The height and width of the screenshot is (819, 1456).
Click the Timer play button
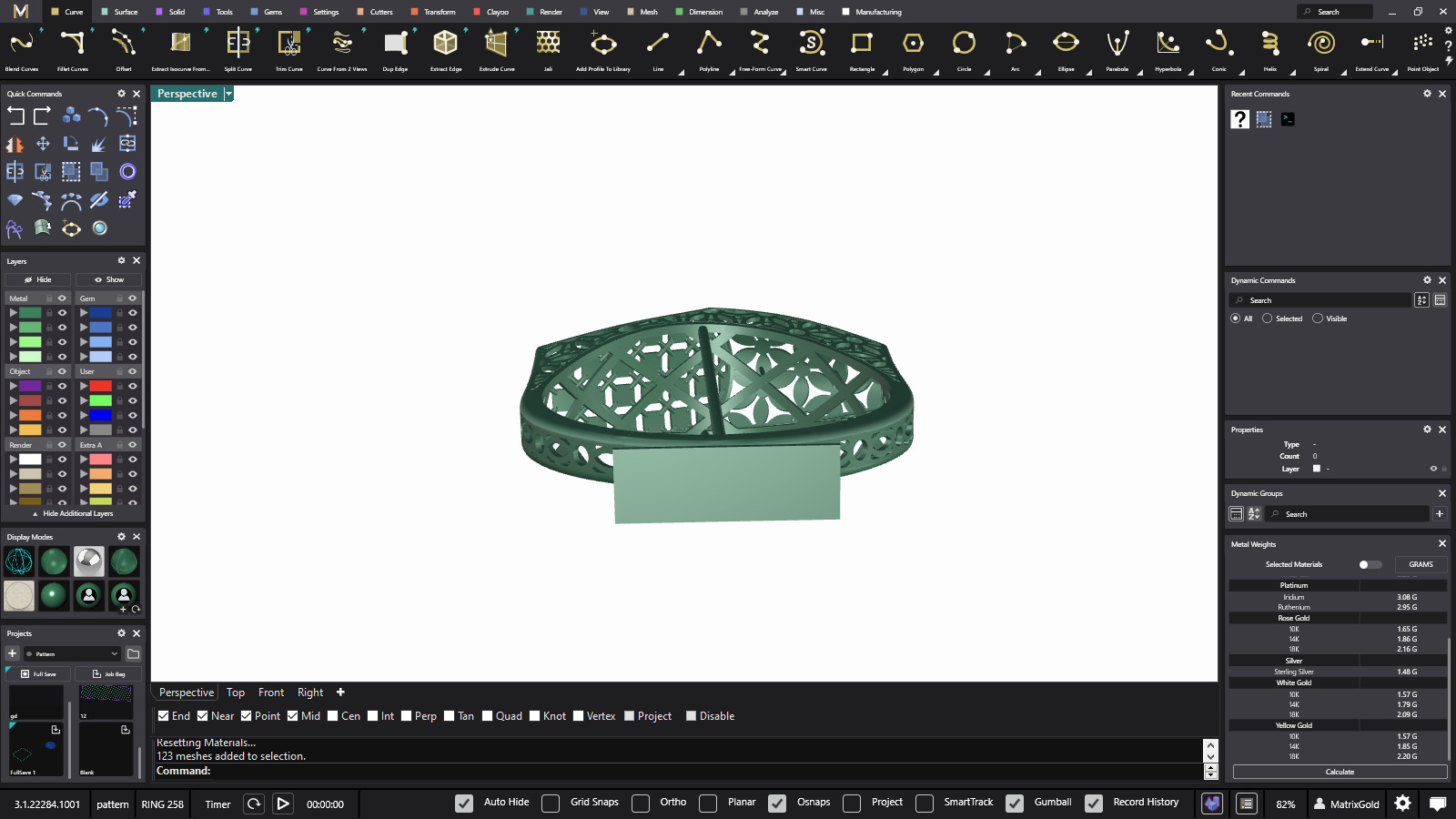coord(283,804)
